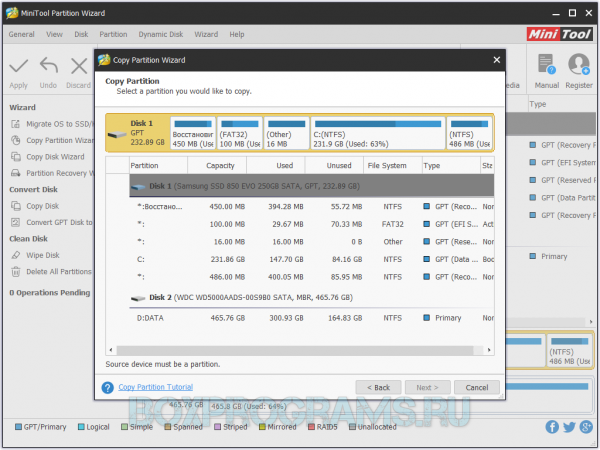
Task: Click the Copy Disk icon under Convert Disk
Action: 15,206
